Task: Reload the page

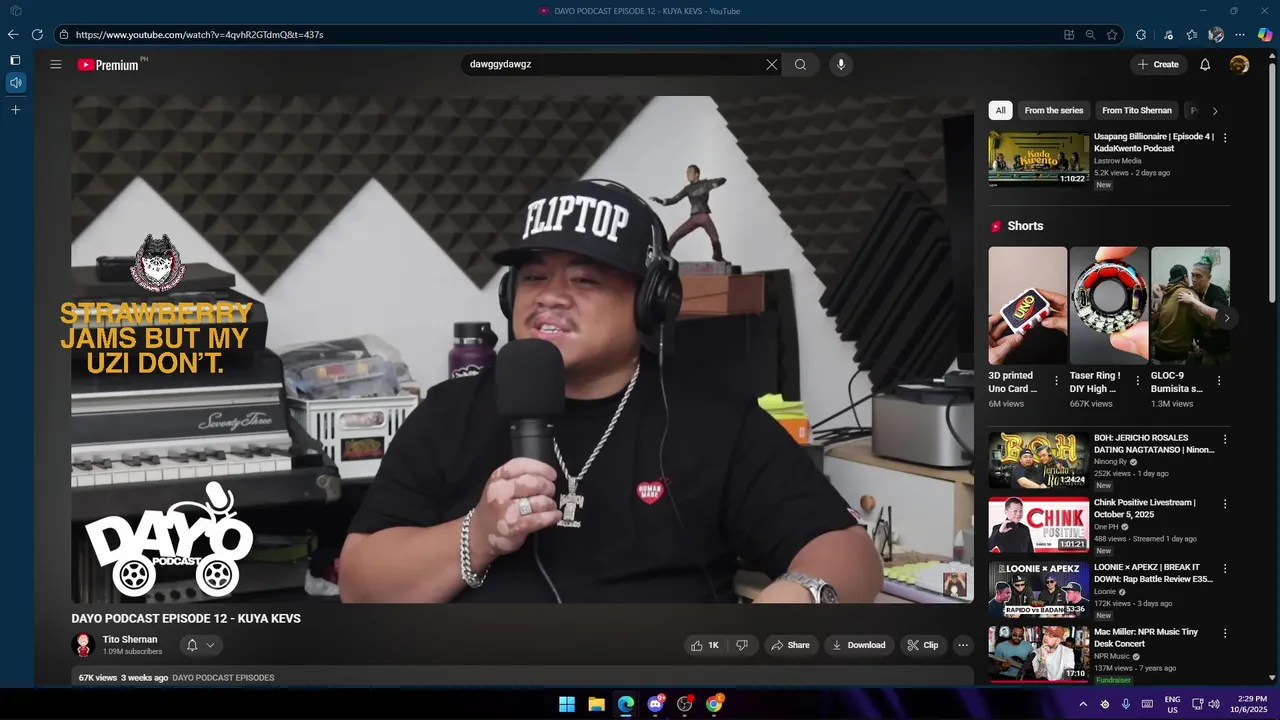Action: click(x=37, y=34)
